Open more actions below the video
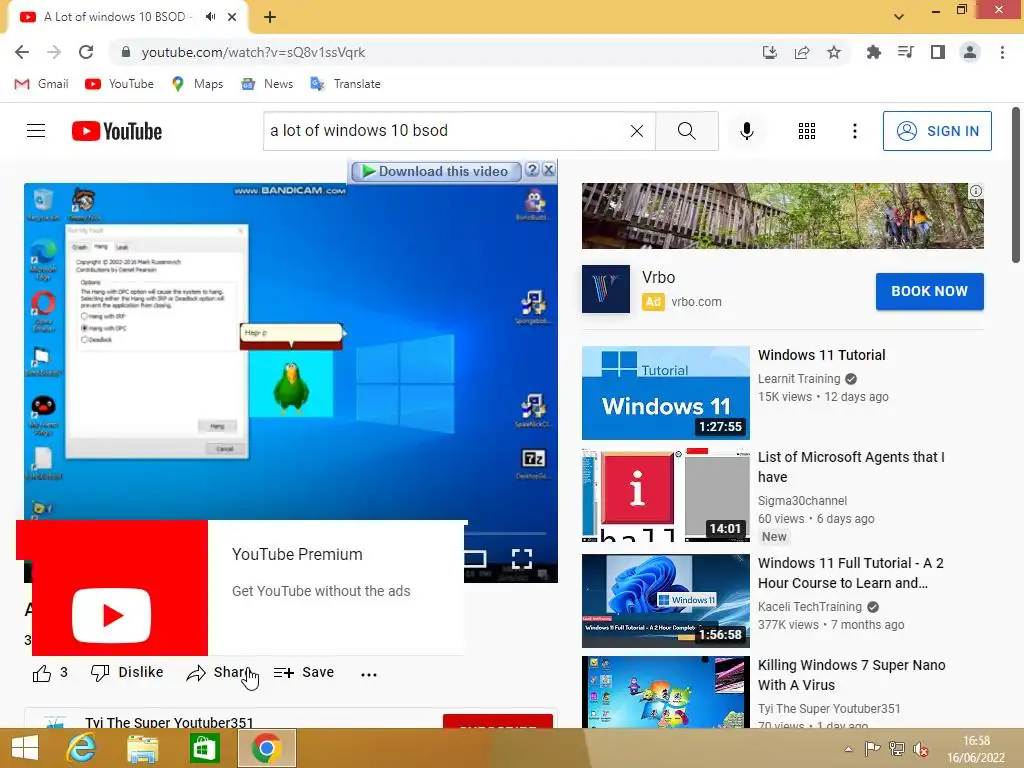This screenshot has width=1024, height=768. tap(369, 674)
